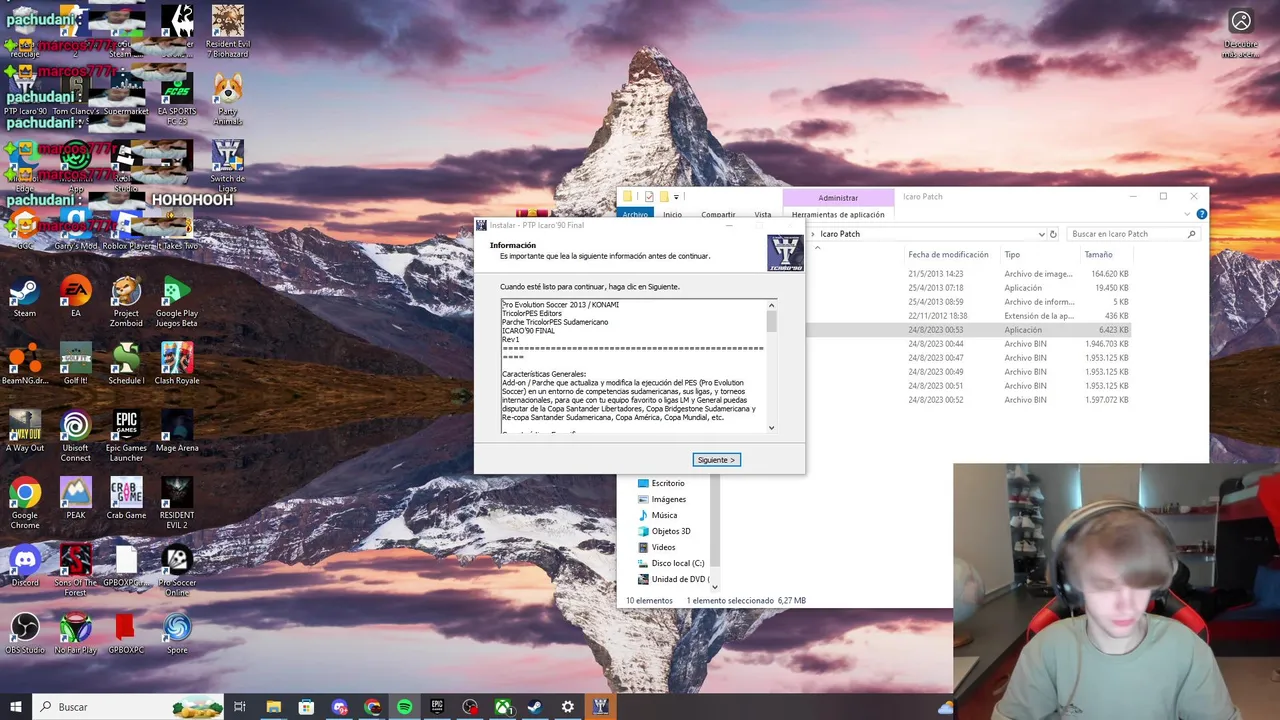Click the Descubre más acerca desktop icon
The height and width of the screenshot is (720, 1280).
point(1241,32)
